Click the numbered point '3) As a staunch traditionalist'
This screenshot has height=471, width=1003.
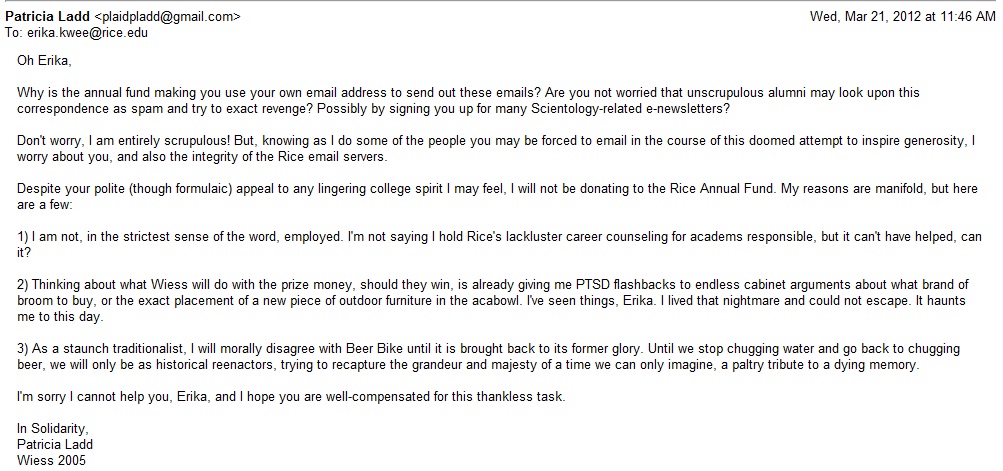488,356
